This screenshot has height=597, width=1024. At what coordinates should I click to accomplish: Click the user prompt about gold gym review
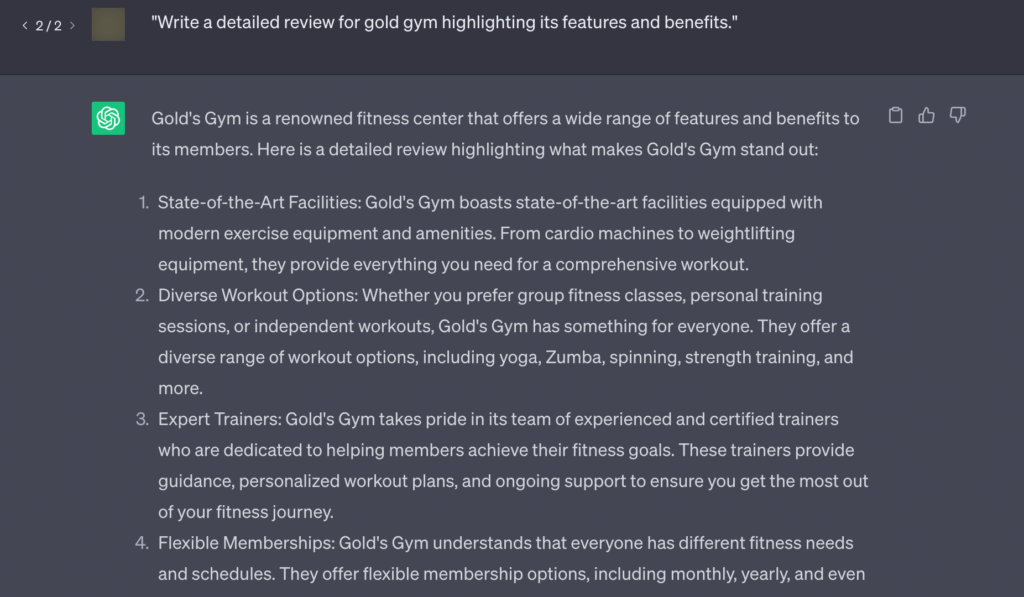[444, 23]
